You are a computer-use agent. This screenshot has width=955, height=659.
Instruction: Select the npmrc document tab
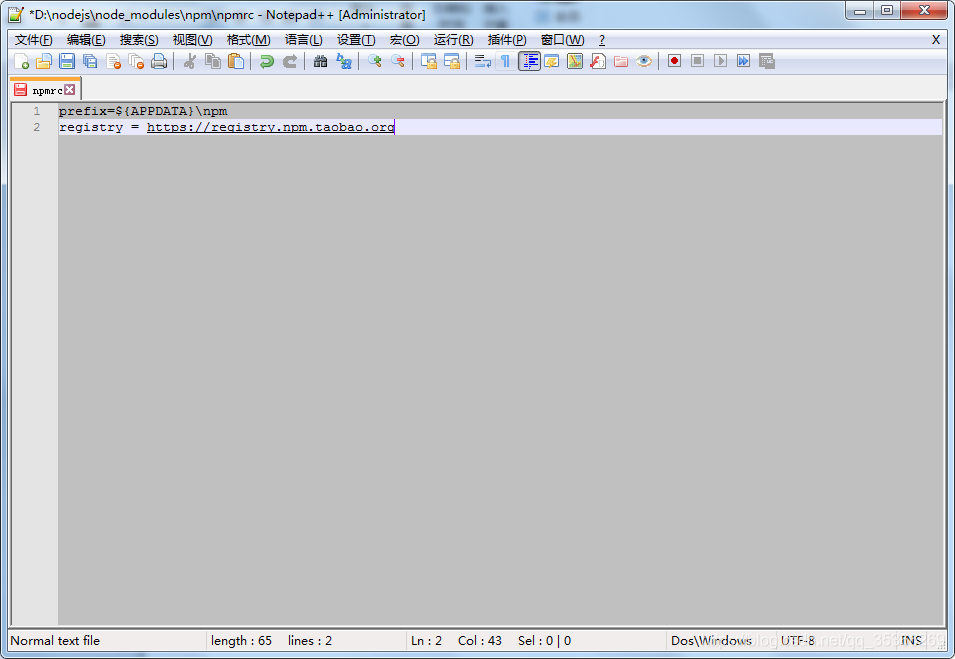[45, 90]
